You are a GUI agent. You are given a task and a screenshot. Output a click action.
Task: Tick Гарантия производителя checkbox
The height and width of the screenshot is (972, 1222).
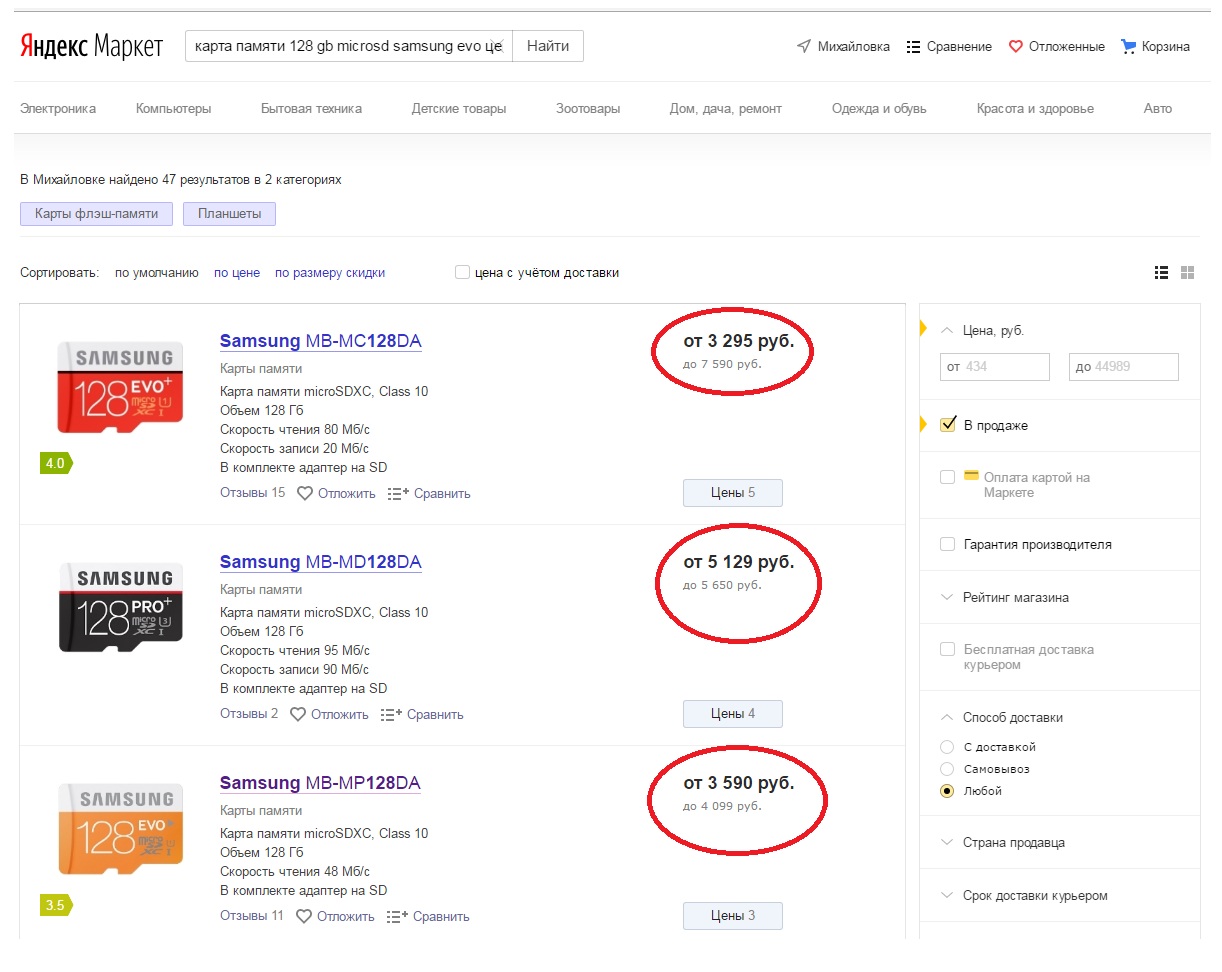[x=948, y=544]
